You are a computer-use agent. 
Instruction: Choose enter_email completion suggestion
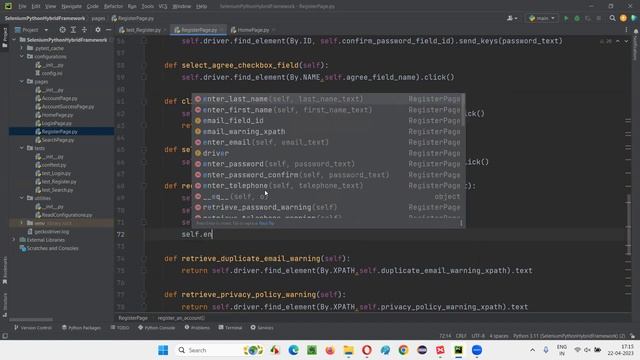coord(327,142)
